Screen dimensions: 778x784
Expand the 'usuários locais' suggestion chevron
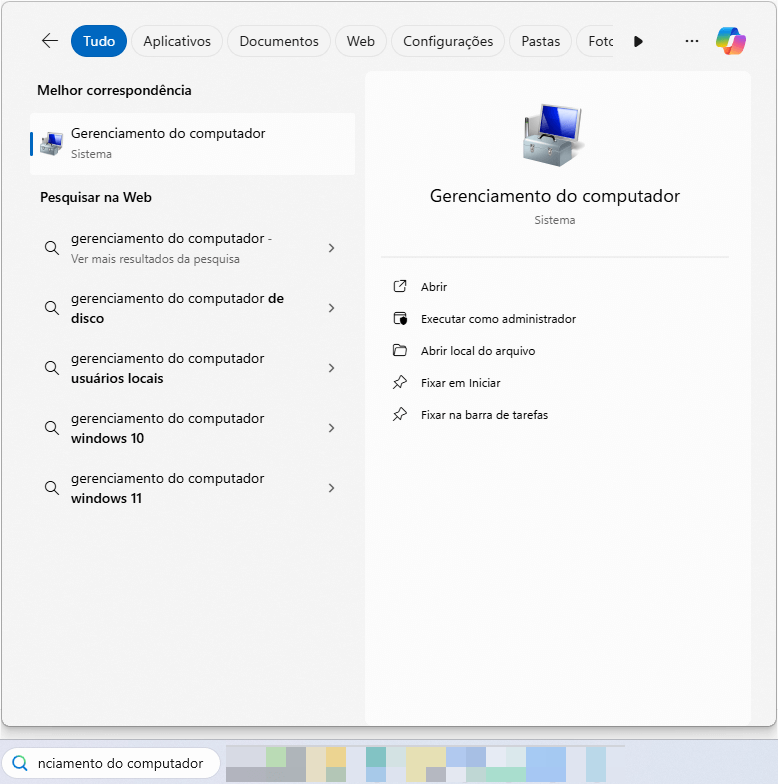(331, 368)
